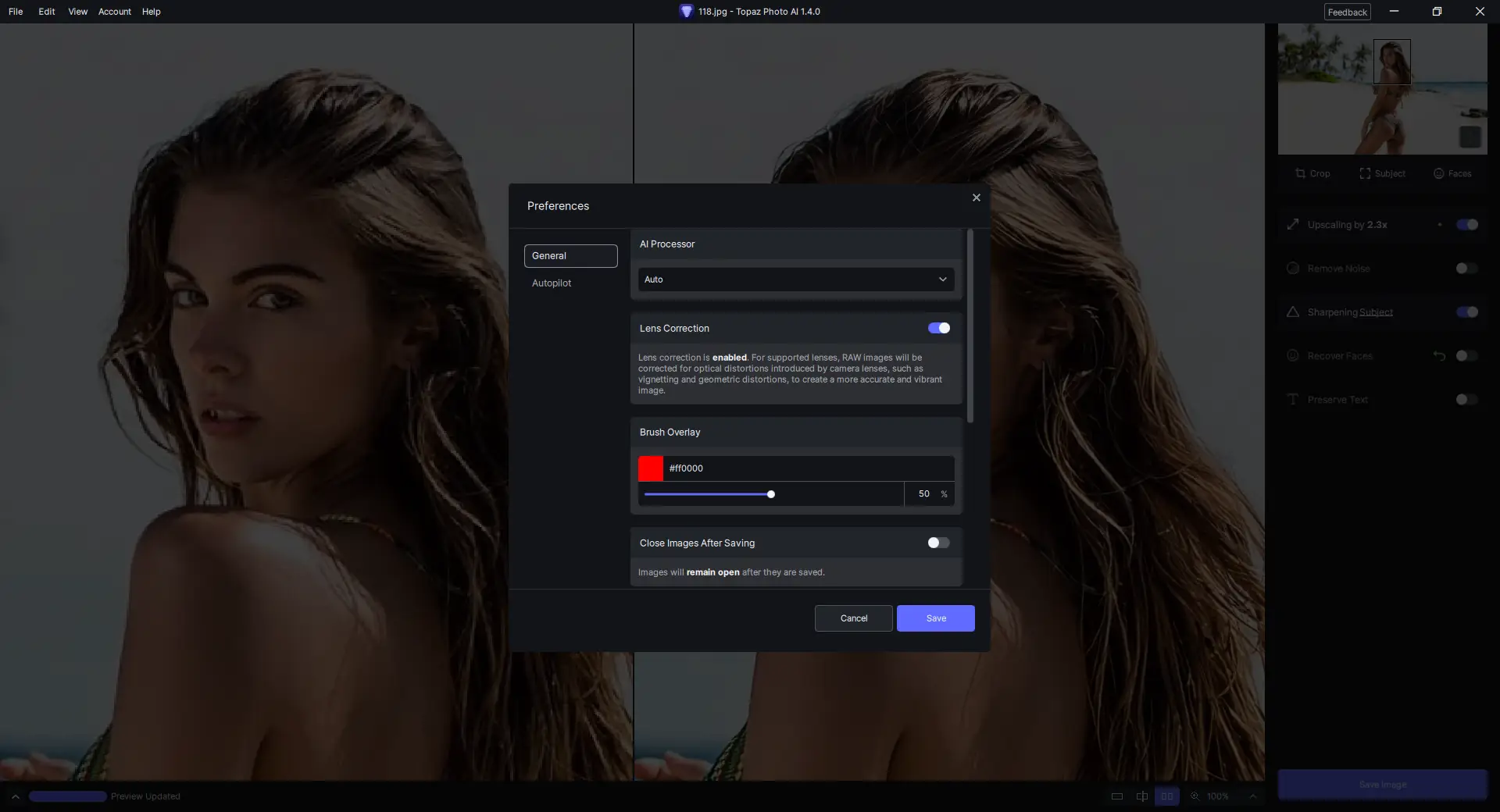Screen dimensions: 1500x812
Task: Click the Remove Noise icon
Action: (1293, 269)
